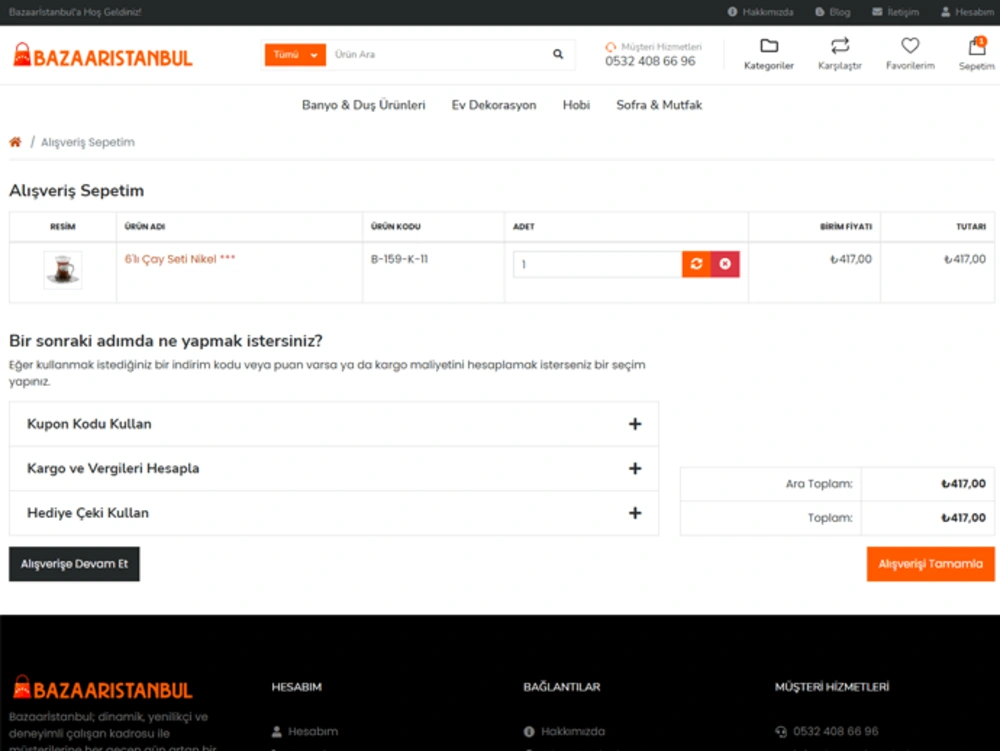
Task: Open the Karşılaştır compare icon
Action: [x=840, y=46]
